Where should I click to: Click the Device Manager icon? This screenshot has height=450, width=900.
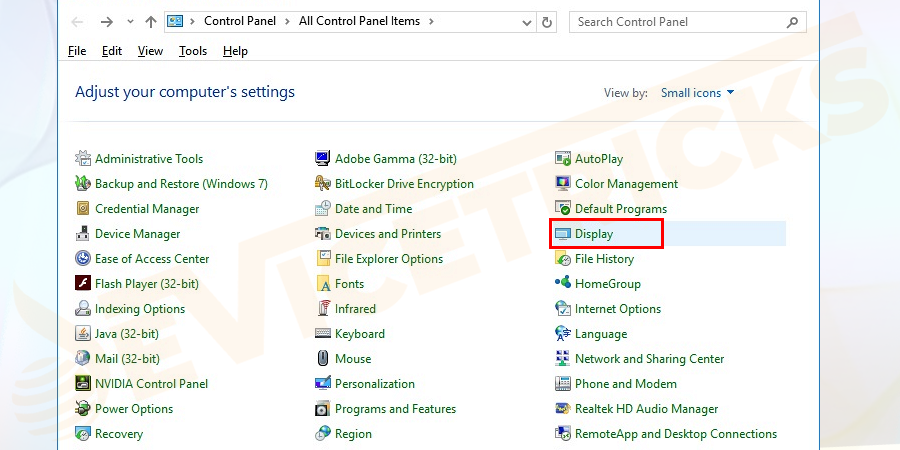(84, 234)
